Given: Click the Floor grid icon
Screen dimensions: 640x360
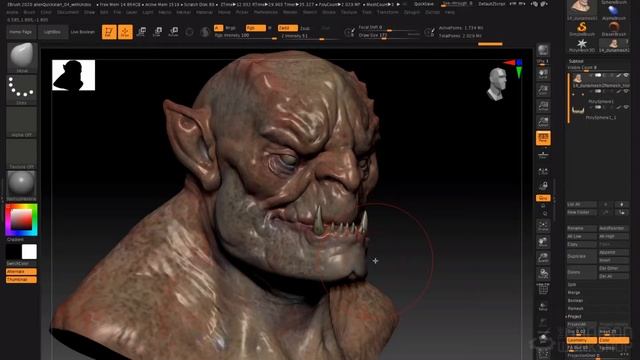Looking at the screenshot, I should pyautogui.click(x=543, y=154).
